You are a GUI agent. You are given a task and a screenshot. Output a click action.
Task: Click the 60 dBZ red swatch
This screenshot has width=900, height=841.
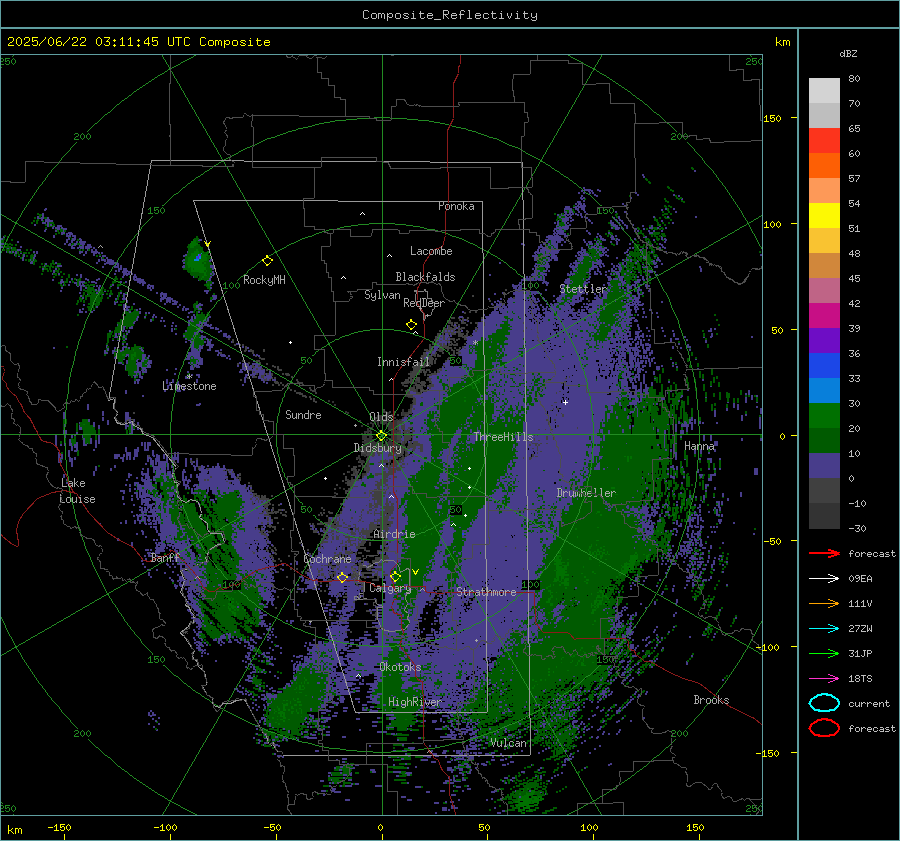click(824, 141)
